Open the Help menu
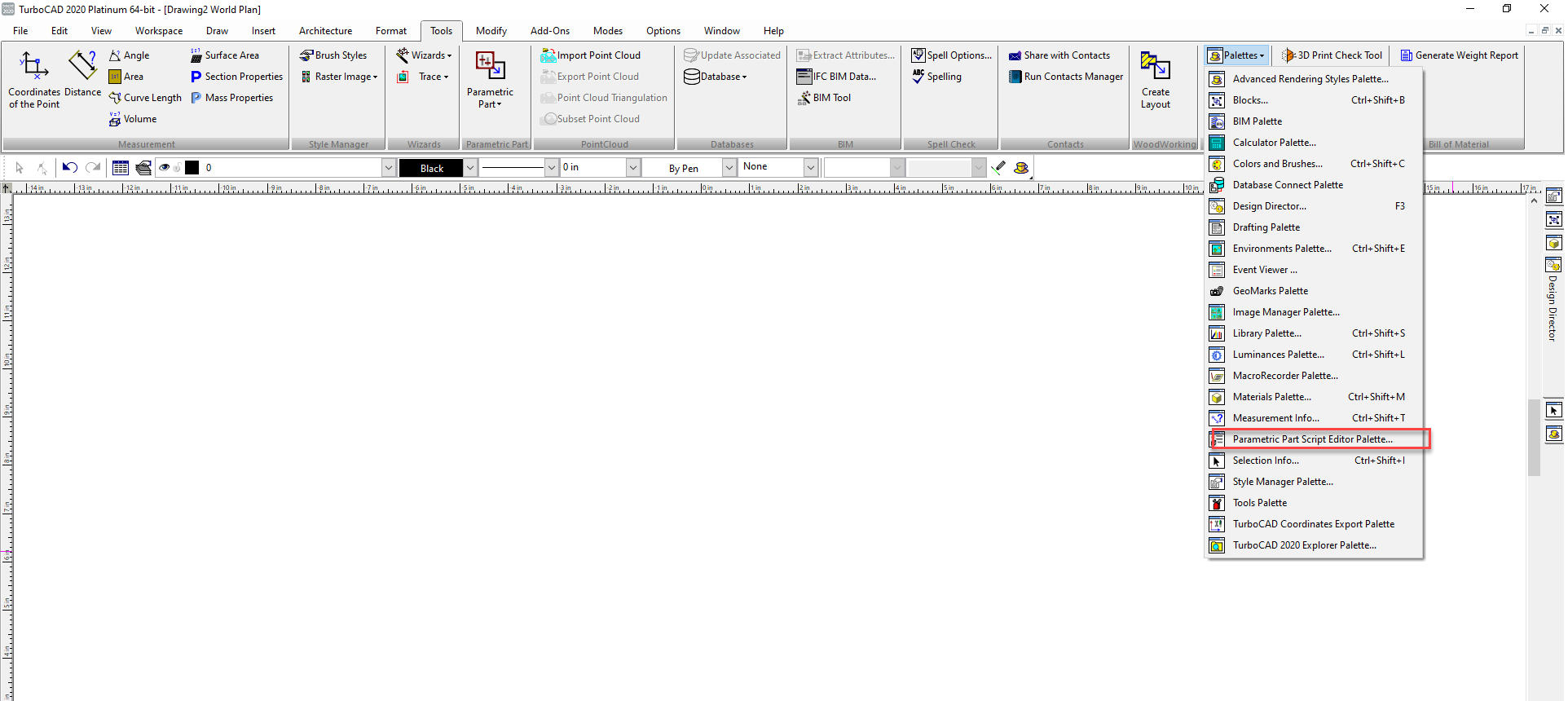 (x=773, y=31)
